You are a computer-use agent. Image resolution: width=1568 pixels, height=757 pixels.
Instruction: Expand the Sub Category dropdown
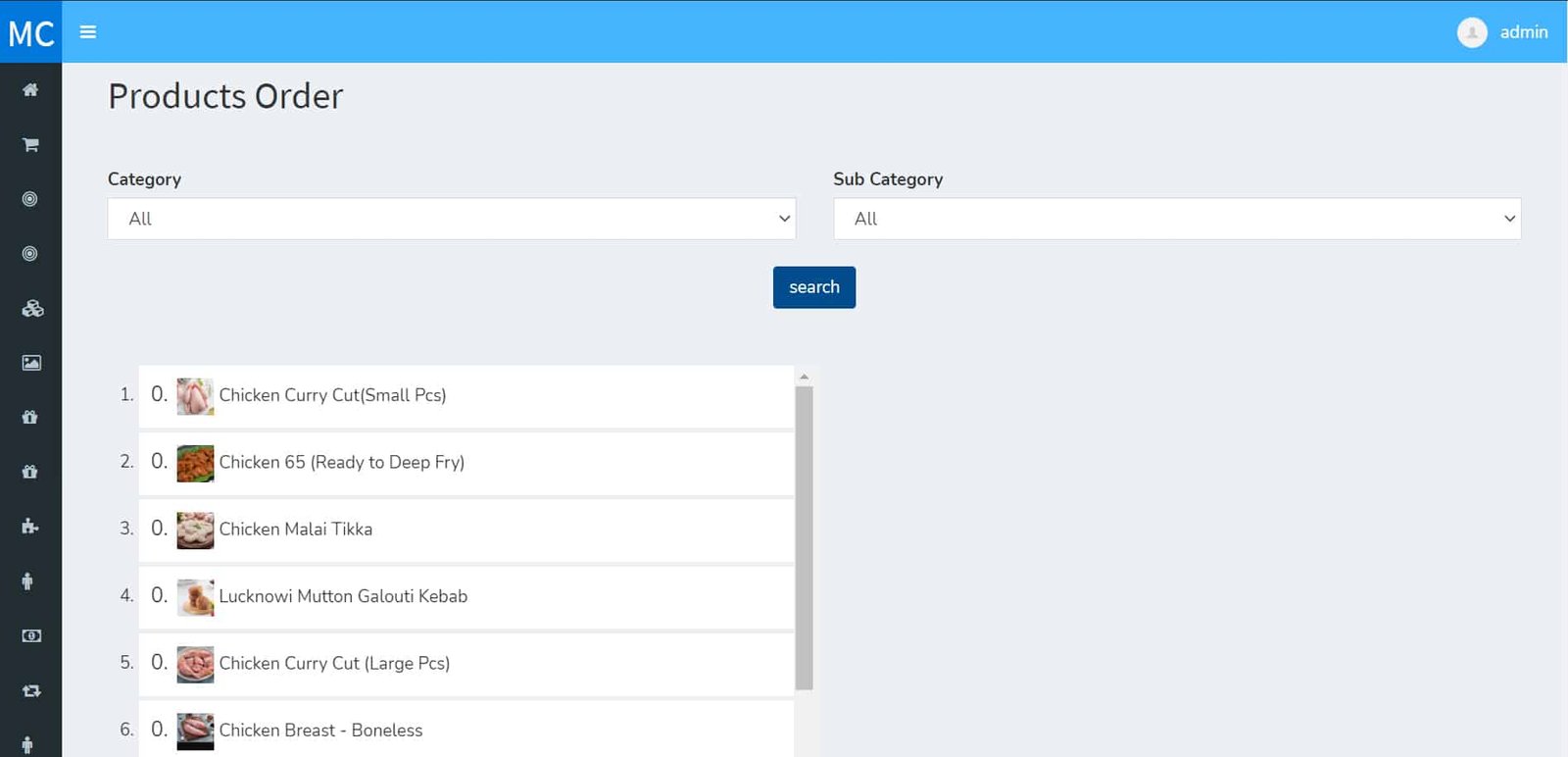[1176, 219]
